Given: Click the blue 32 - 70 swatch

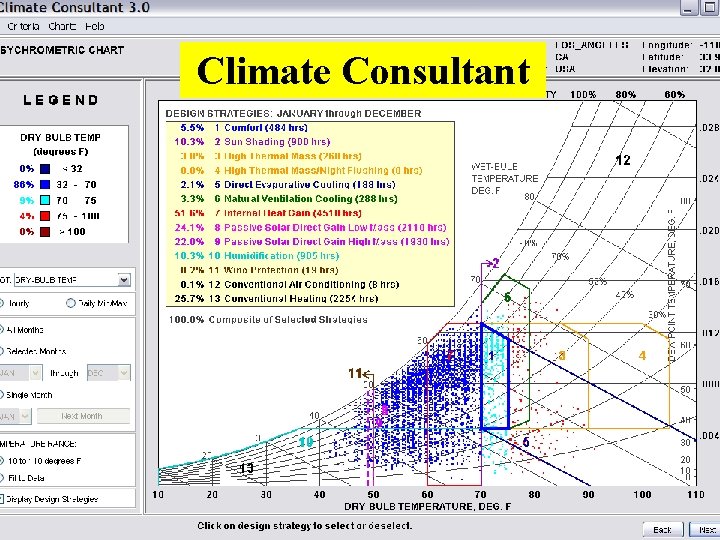Looking at the screenshot, I should (x=45, y=185).
